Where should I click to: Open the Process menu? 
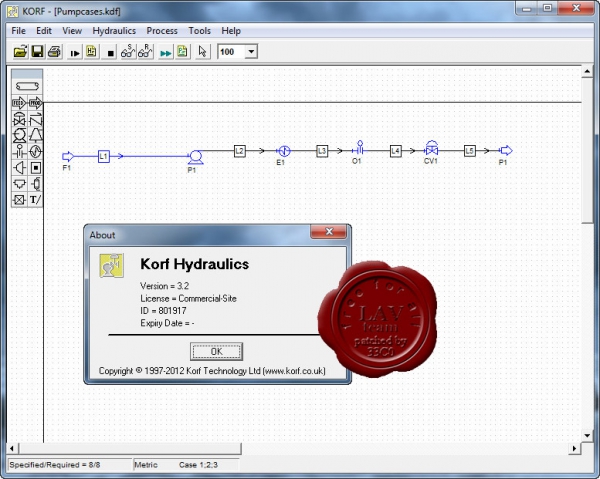click(x=162, y=31)
